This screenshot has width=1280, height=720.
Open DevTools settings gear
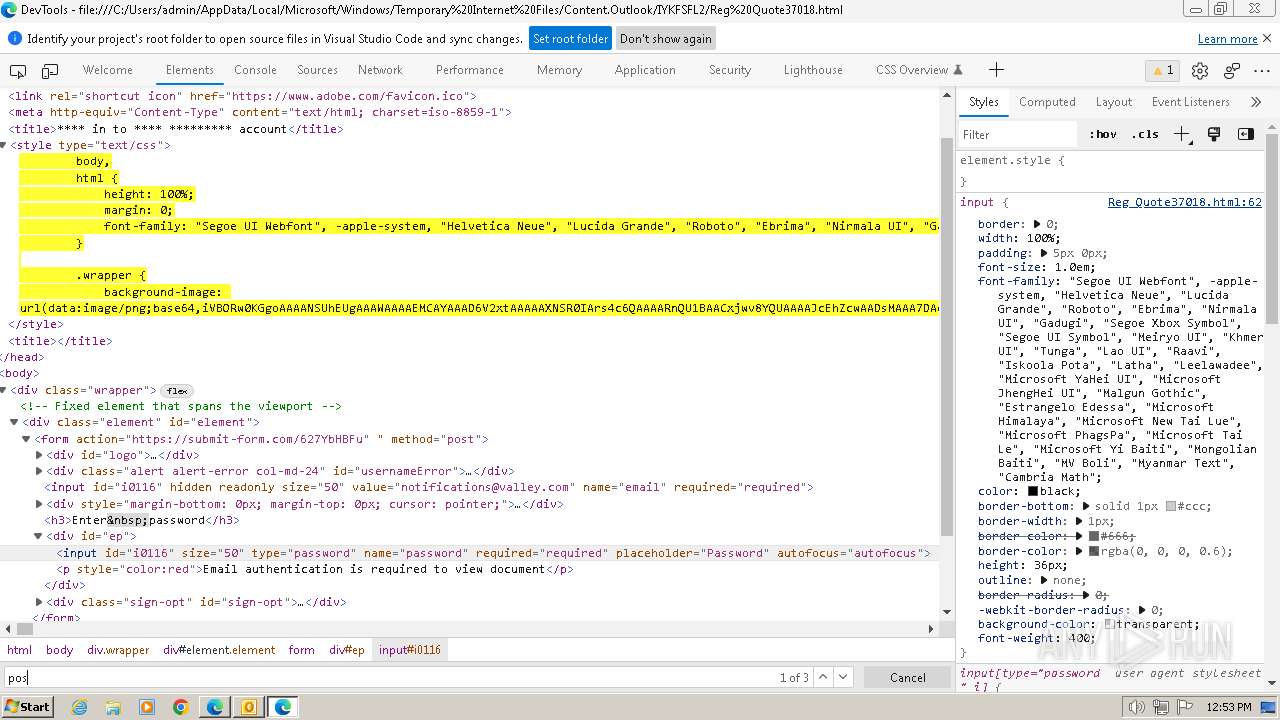(1200, 70)
